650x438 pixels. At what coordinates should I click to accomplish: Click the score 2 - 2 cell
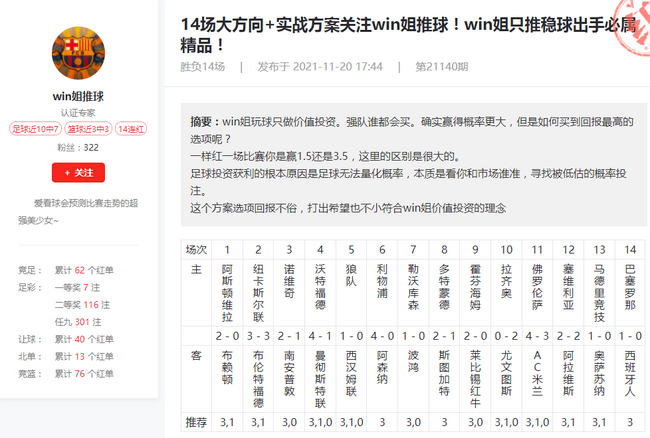(568, 336)
